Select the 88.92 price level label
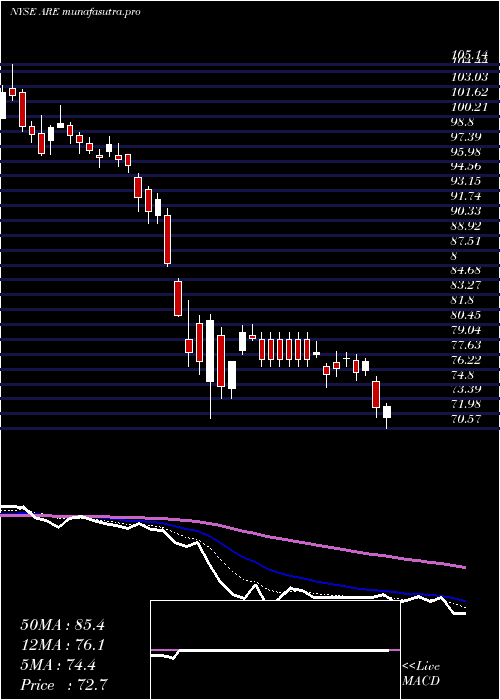 [466, 226]
